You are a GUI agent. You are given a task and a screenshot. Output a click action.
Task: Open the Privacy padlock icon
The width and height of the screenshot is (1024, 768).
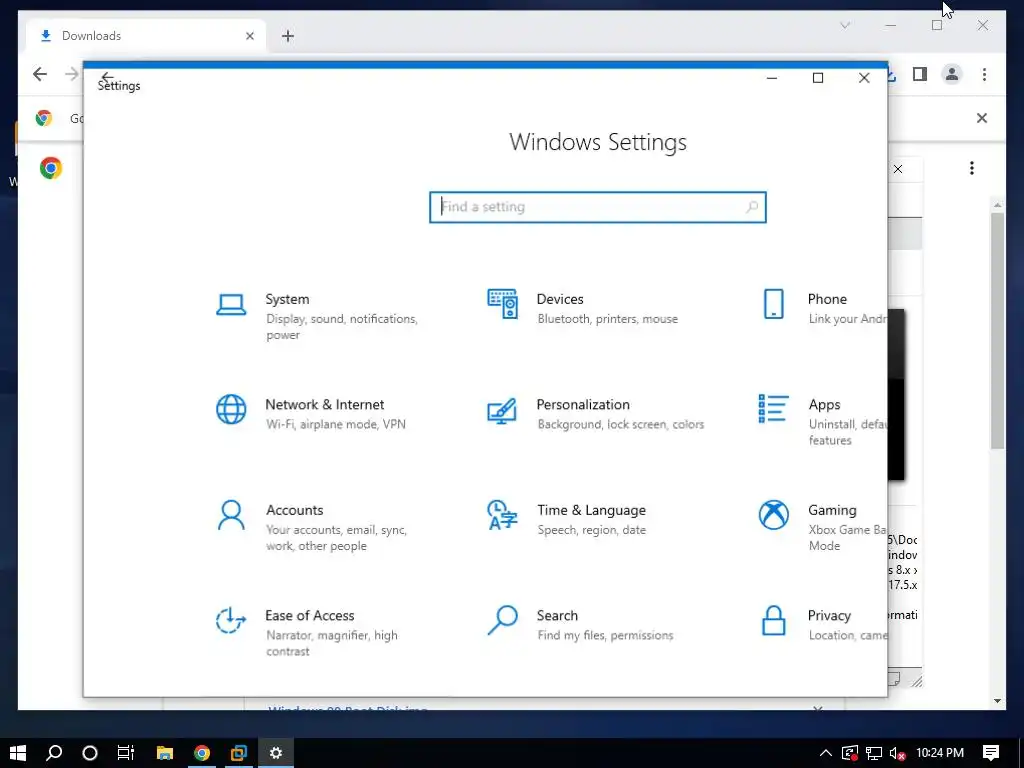tap(773, 620)
